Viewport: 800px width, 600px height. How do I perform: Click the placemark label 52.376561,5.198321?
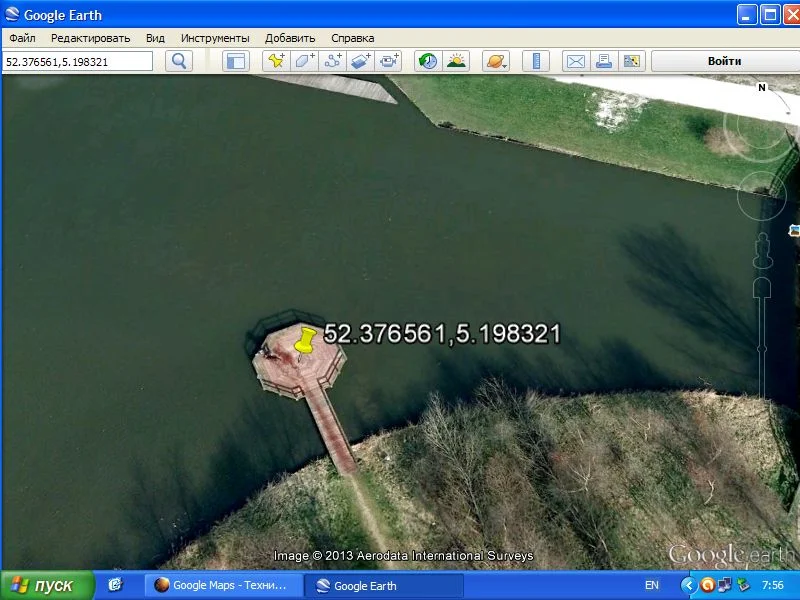pyautogui.click(x=442, y=334)
